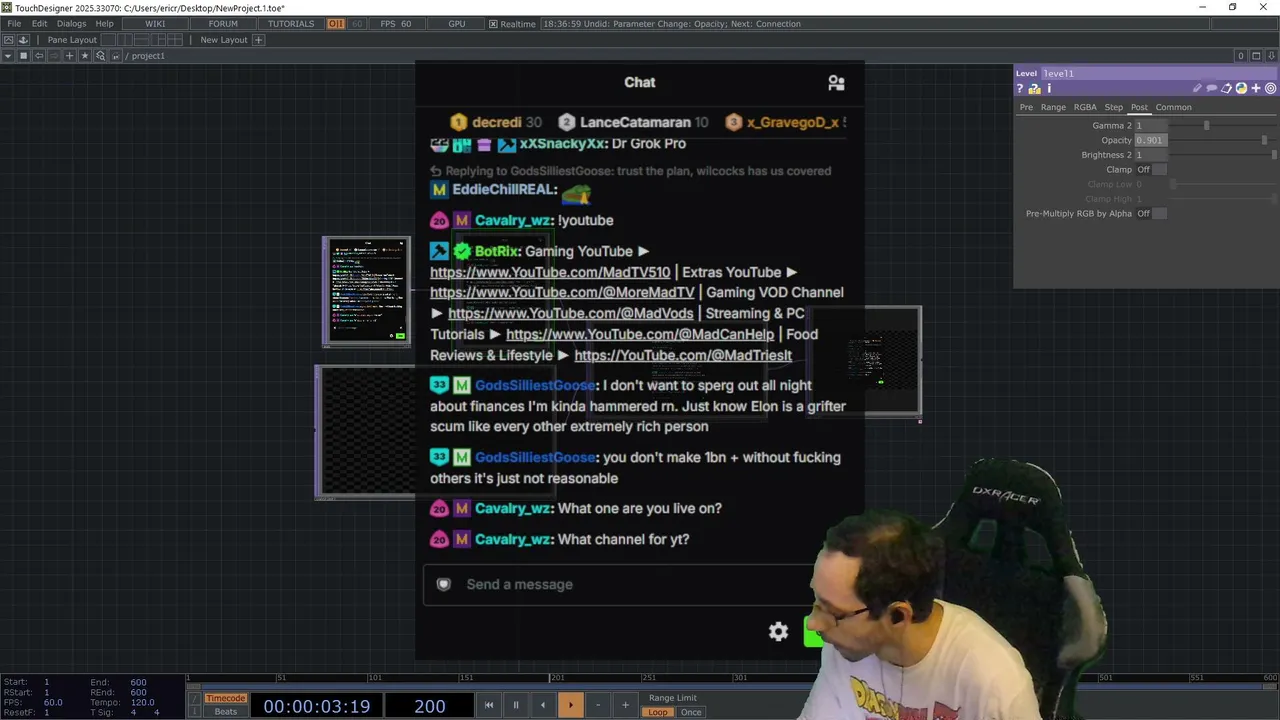Jump to timeline start with rewind icon

click(489, 705)
